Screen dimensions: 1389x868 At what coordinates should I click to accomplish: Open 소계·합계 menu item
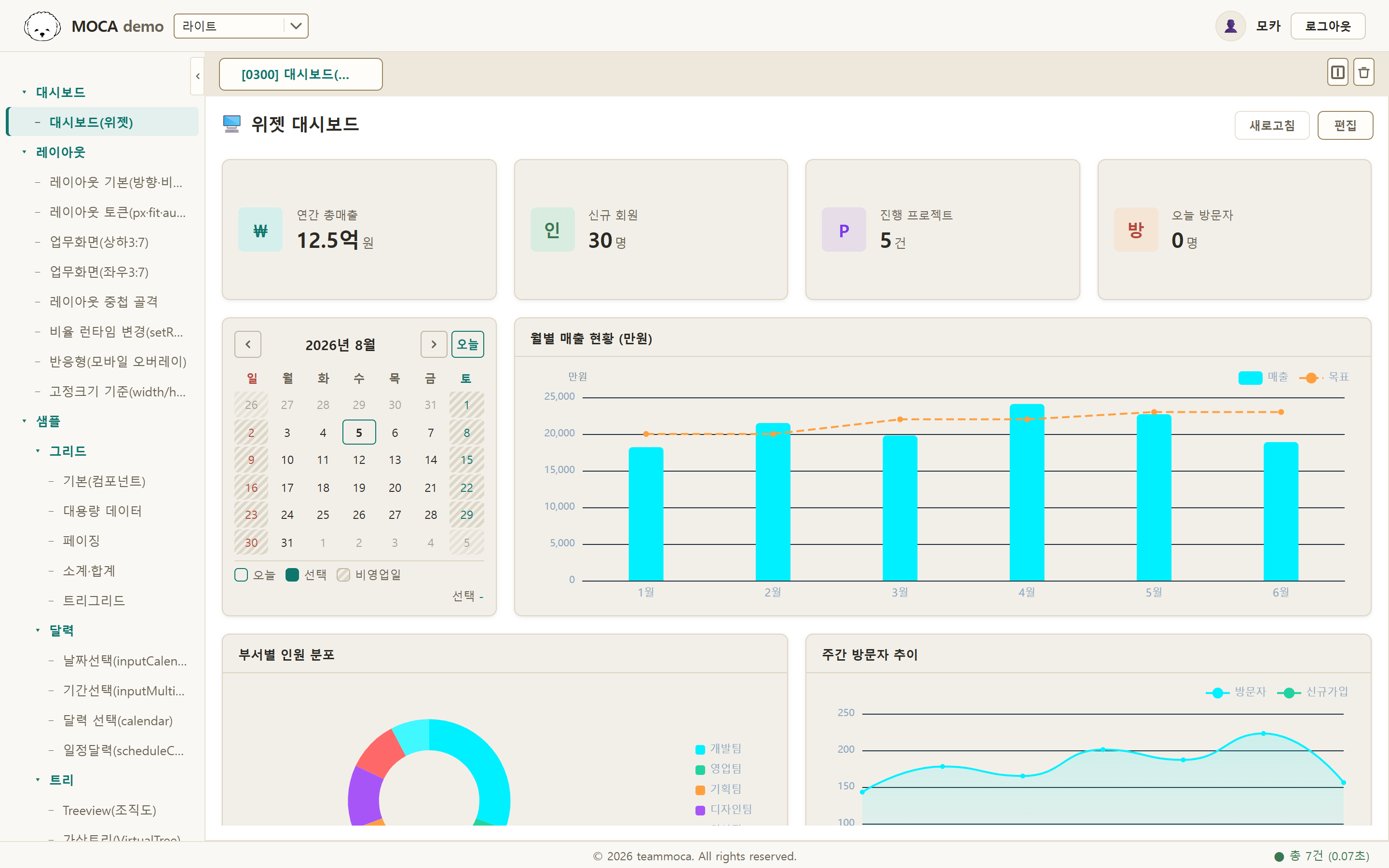tap(89, 570)
